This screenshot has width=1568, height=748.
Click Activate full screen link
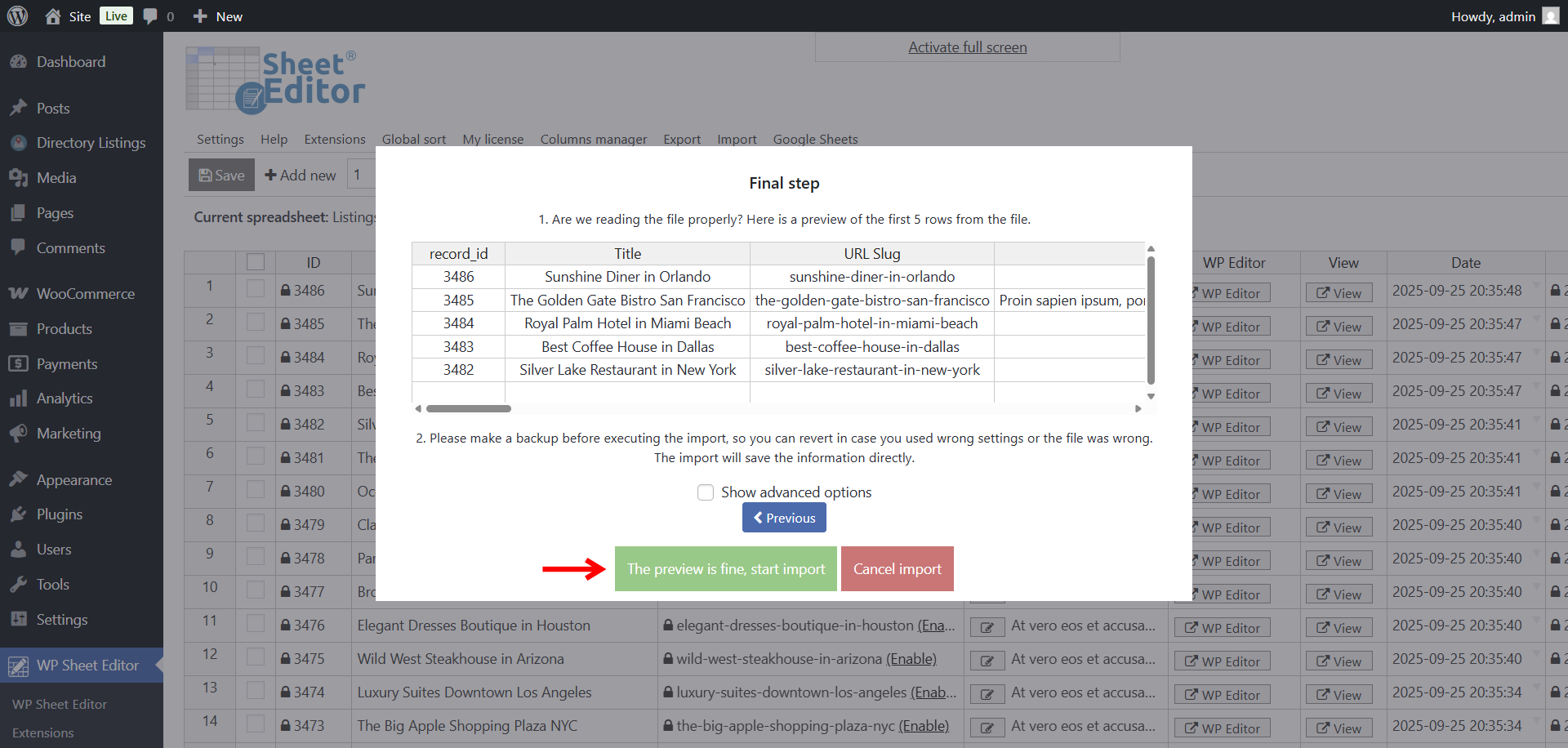968,47
